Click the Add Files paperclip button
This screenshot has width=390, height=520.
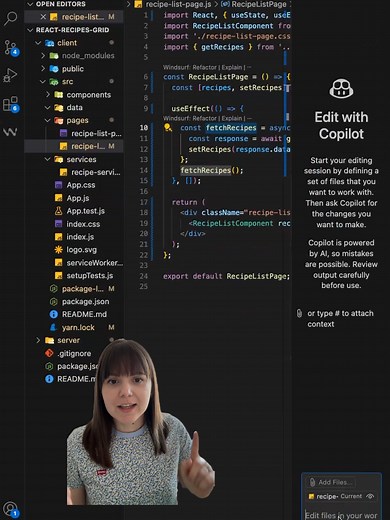tap(331, 482)
